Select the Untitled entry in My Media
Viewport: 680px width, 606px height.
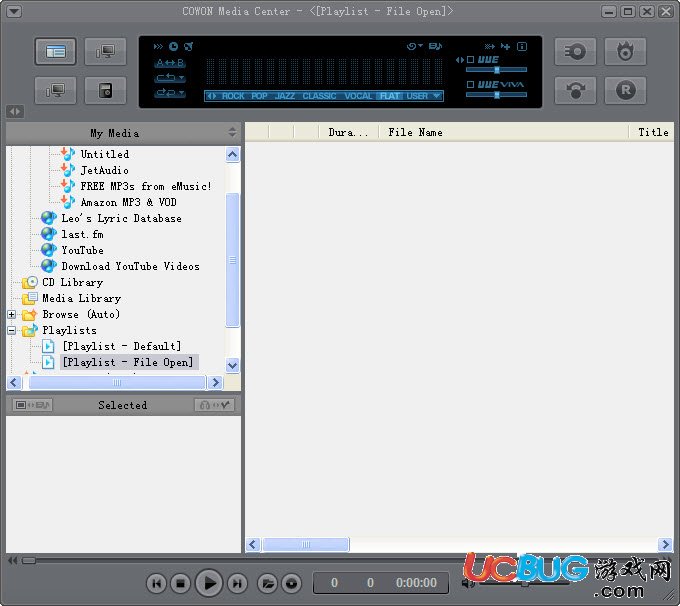105,154
